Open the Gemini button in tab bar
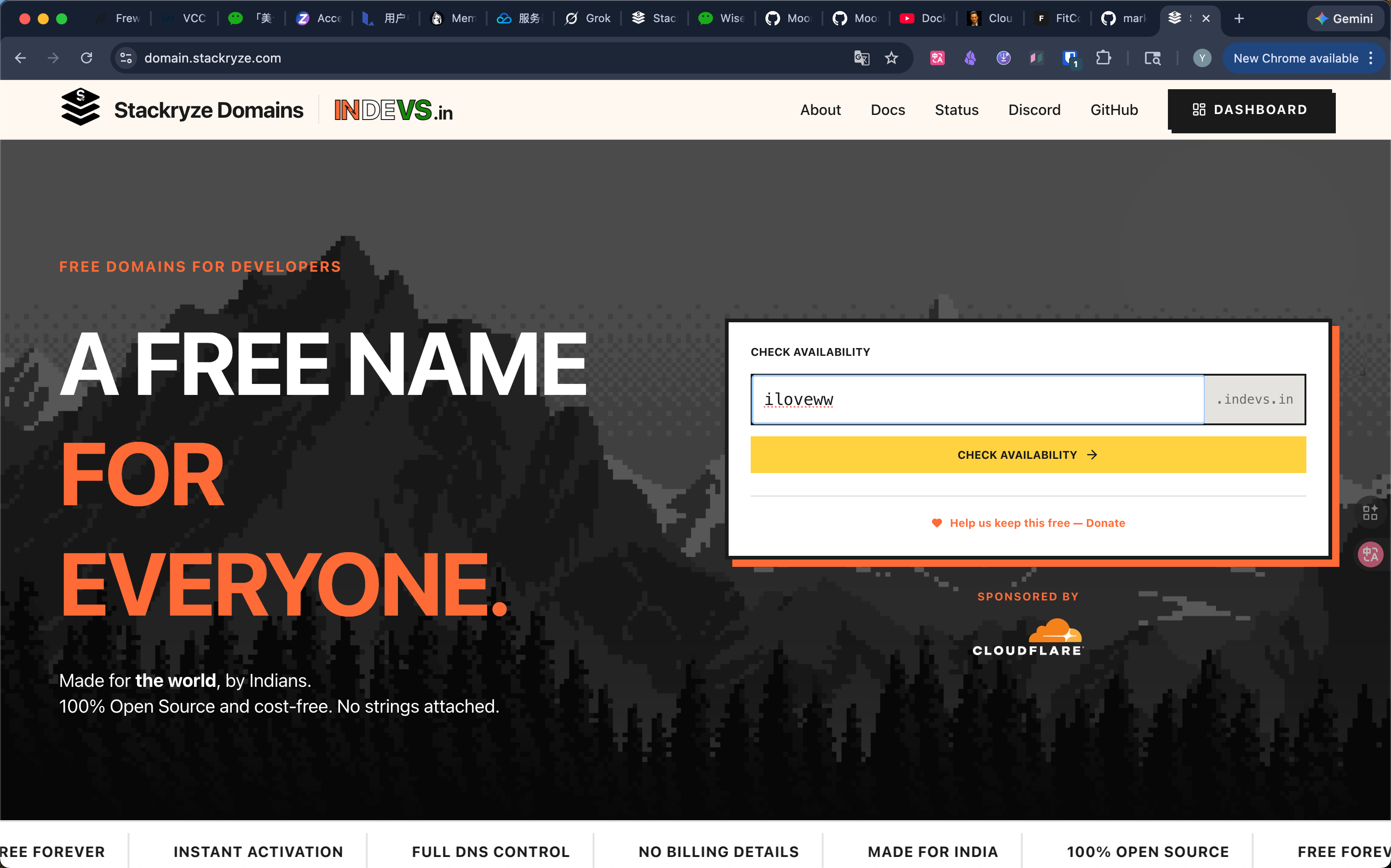Viewport: 1391px width, 868px height. (1345, 18)
